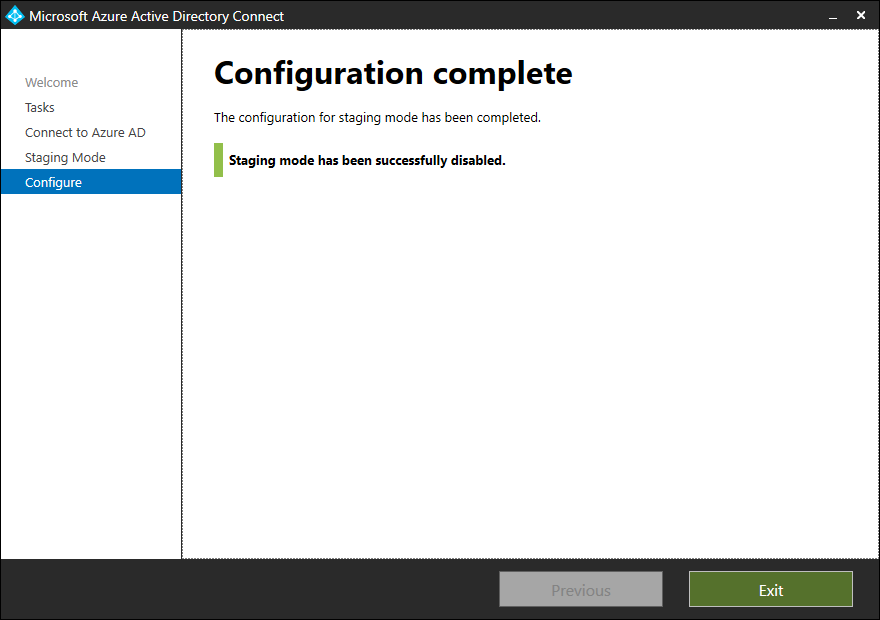Click the window title 'Microsoft Azure Active Directory Connect'
This screenshot has width=880, height=620.
pyautogui.click(x=157, y=16)
